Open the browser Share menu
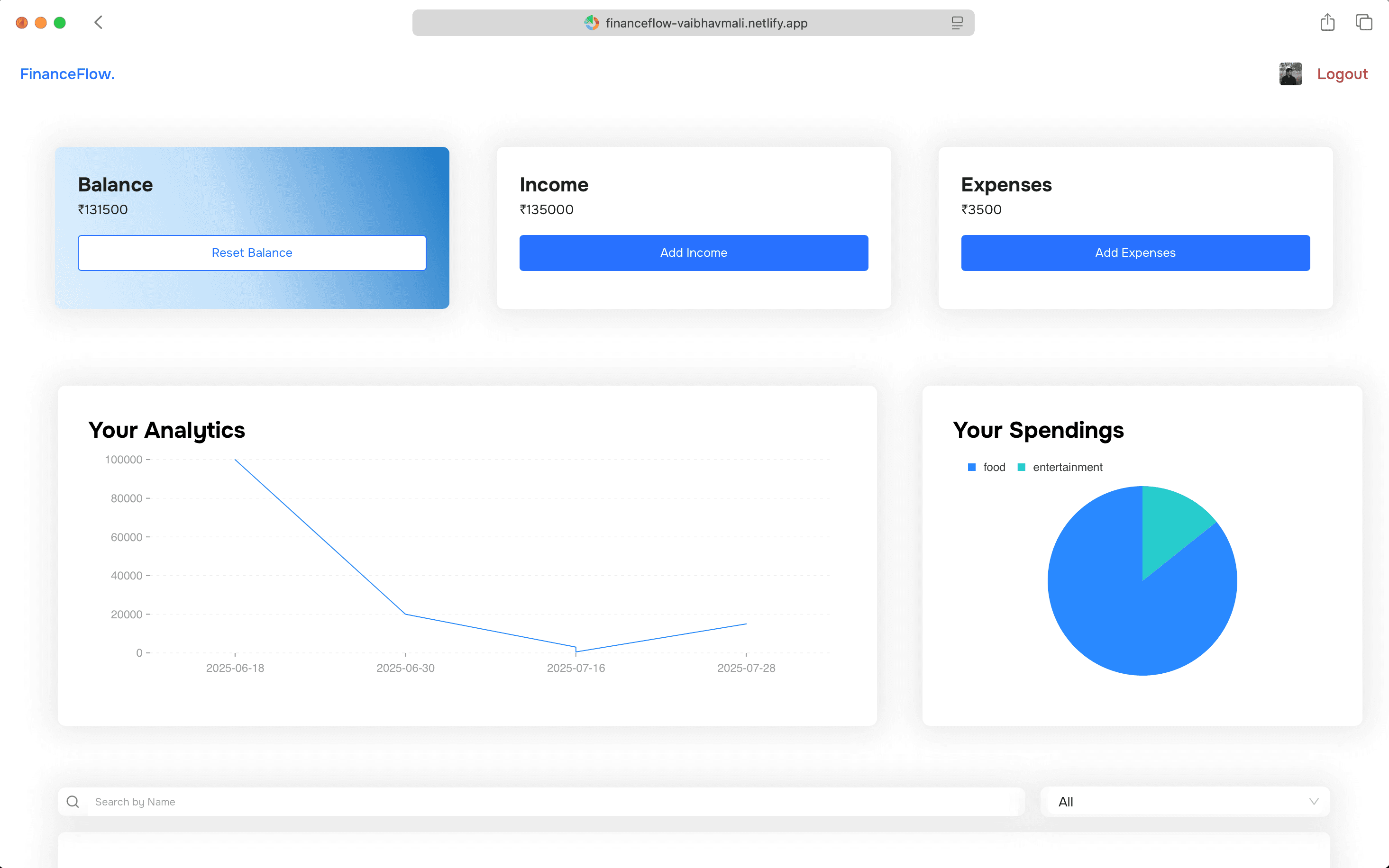The image size is (1389, 868). pos(1327,22)
